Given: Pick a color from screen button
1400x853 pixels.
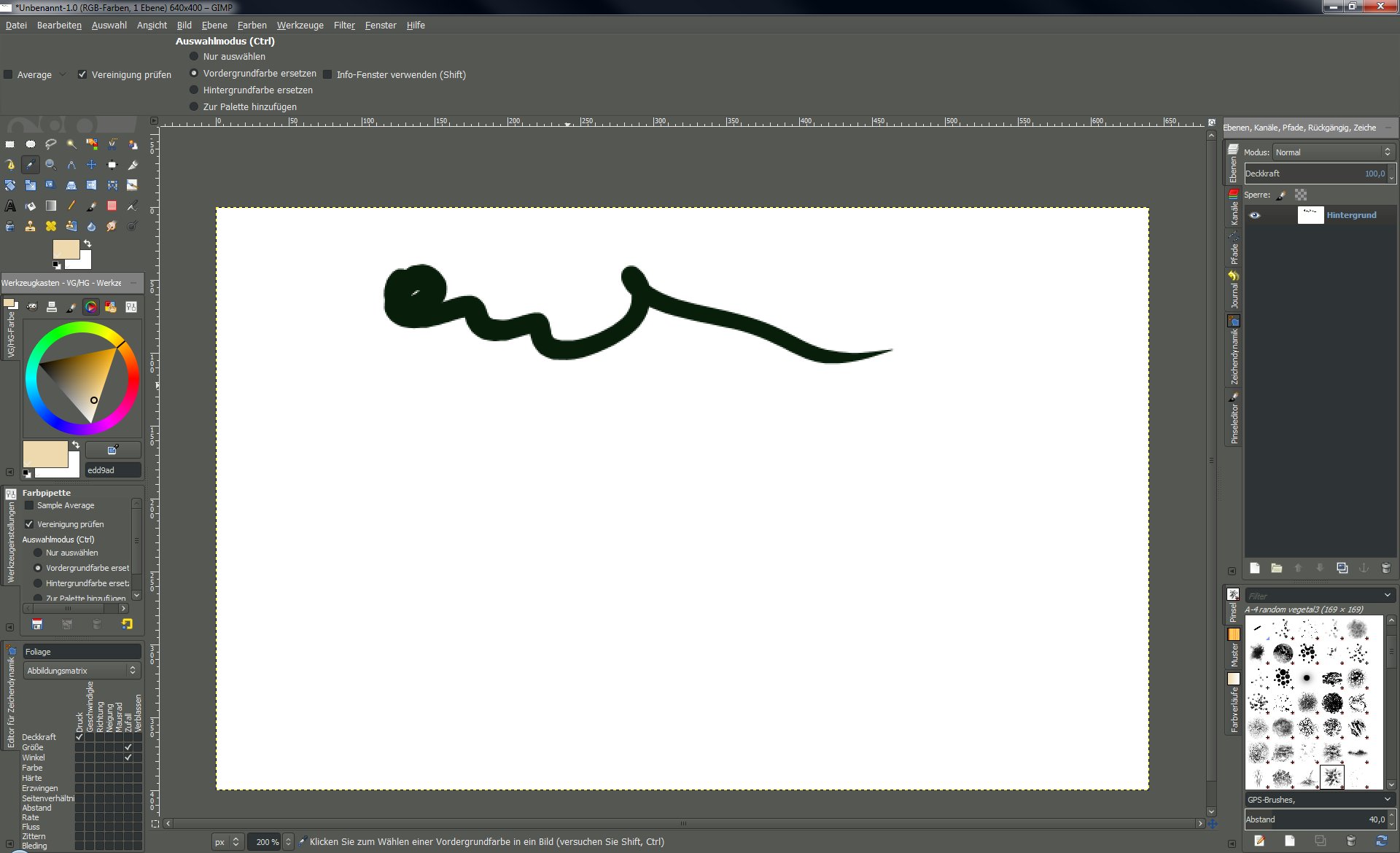Looking at the screenshot, I should [x=113, y=449].
